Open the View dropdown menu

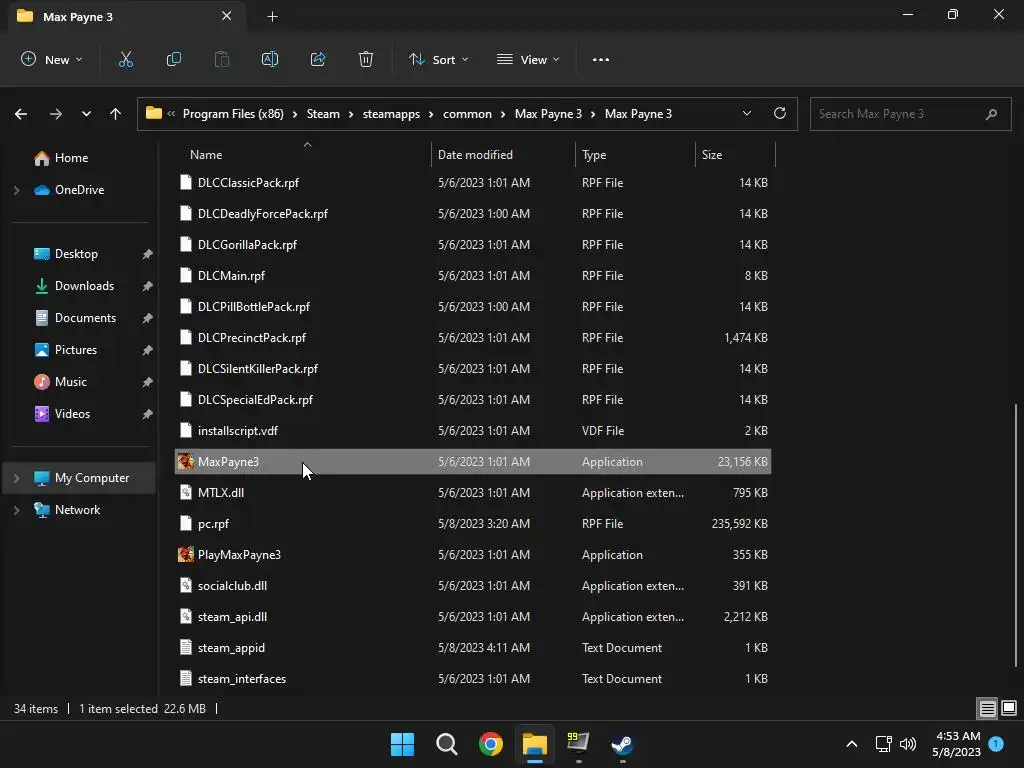tap(528, 59)
